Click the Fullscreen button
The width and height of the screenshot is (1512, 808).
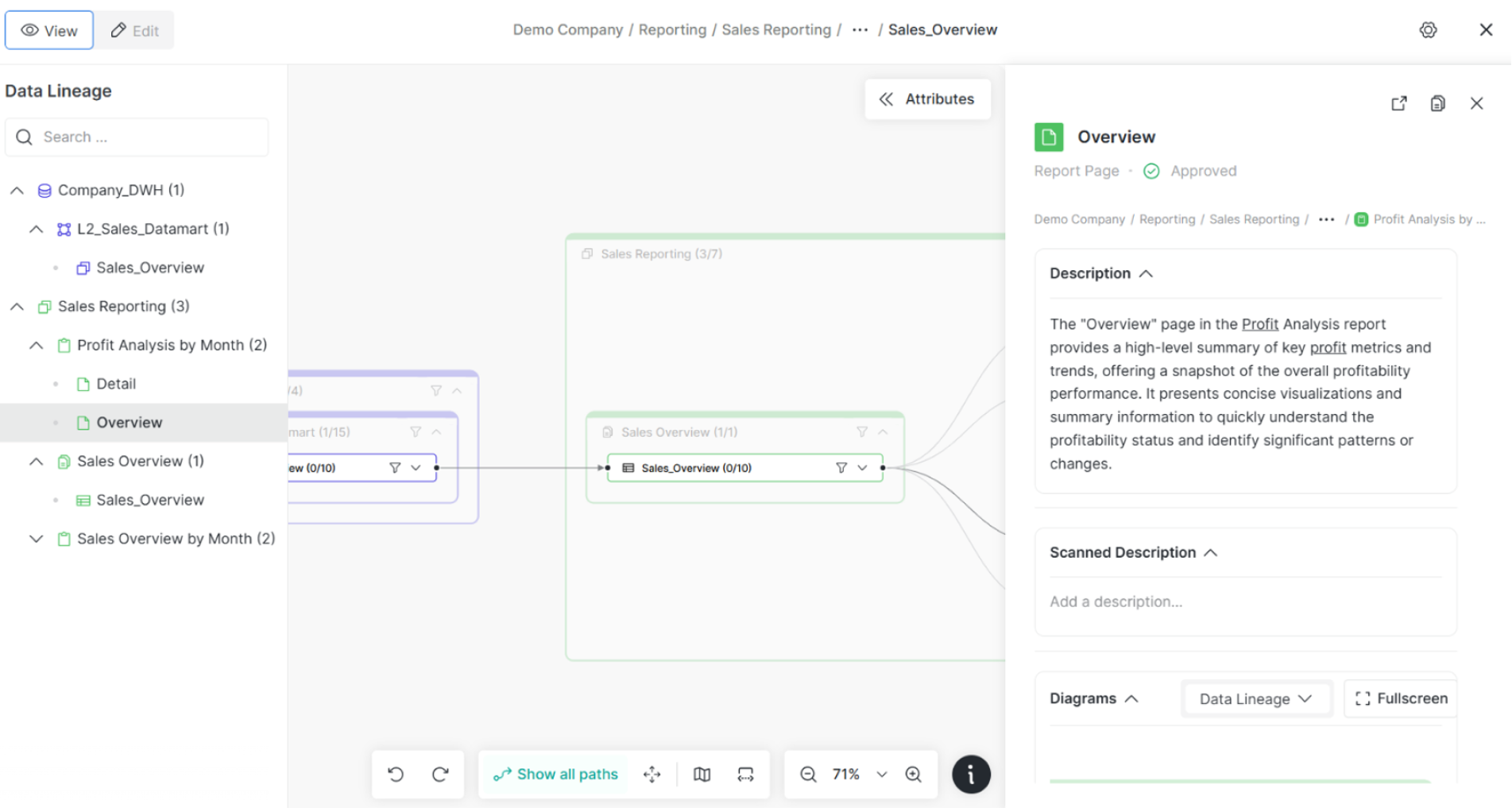pos(1401,698)
